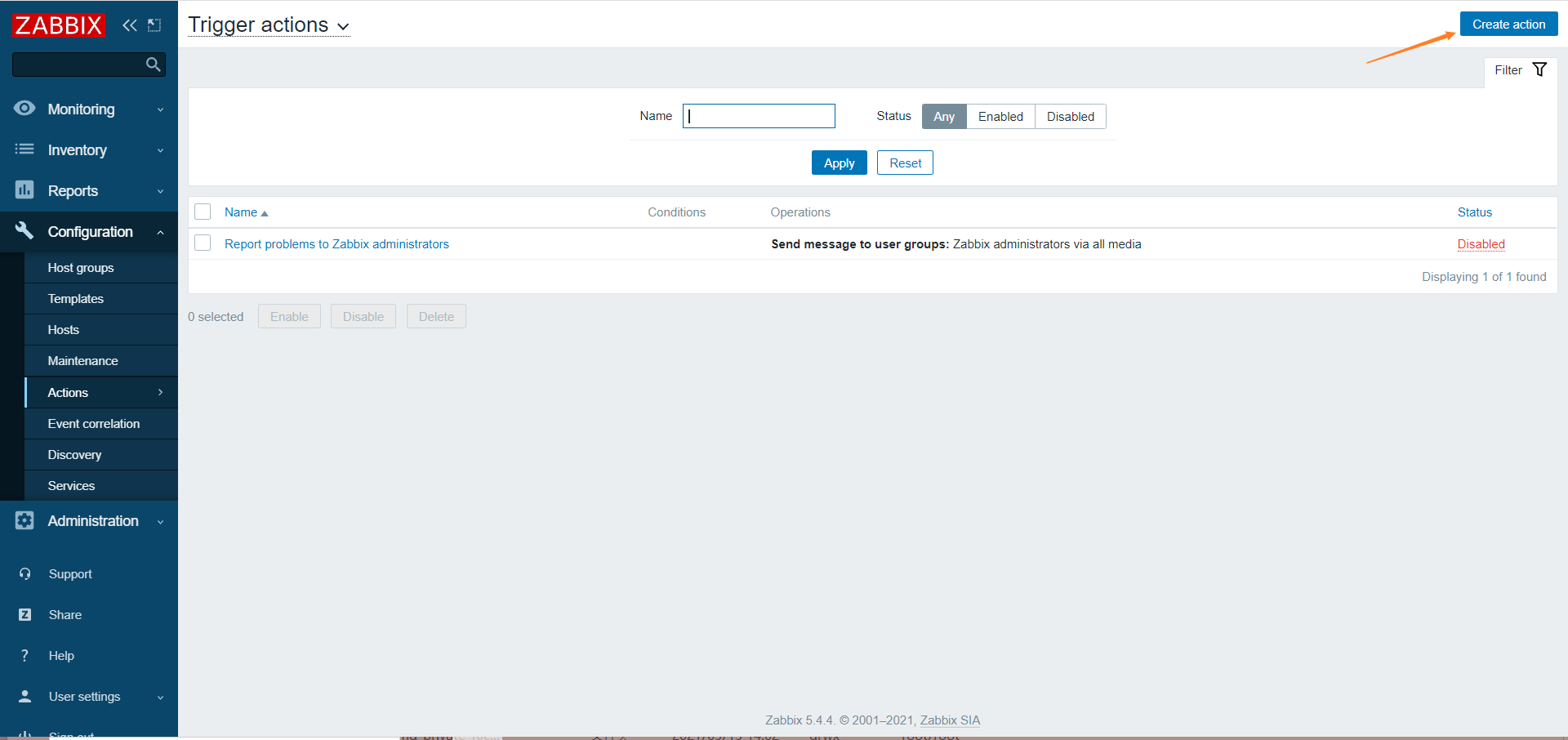The image size is (1568, 740).
Task: Click the Administration gear icon
Action: (x=24, y=520)
